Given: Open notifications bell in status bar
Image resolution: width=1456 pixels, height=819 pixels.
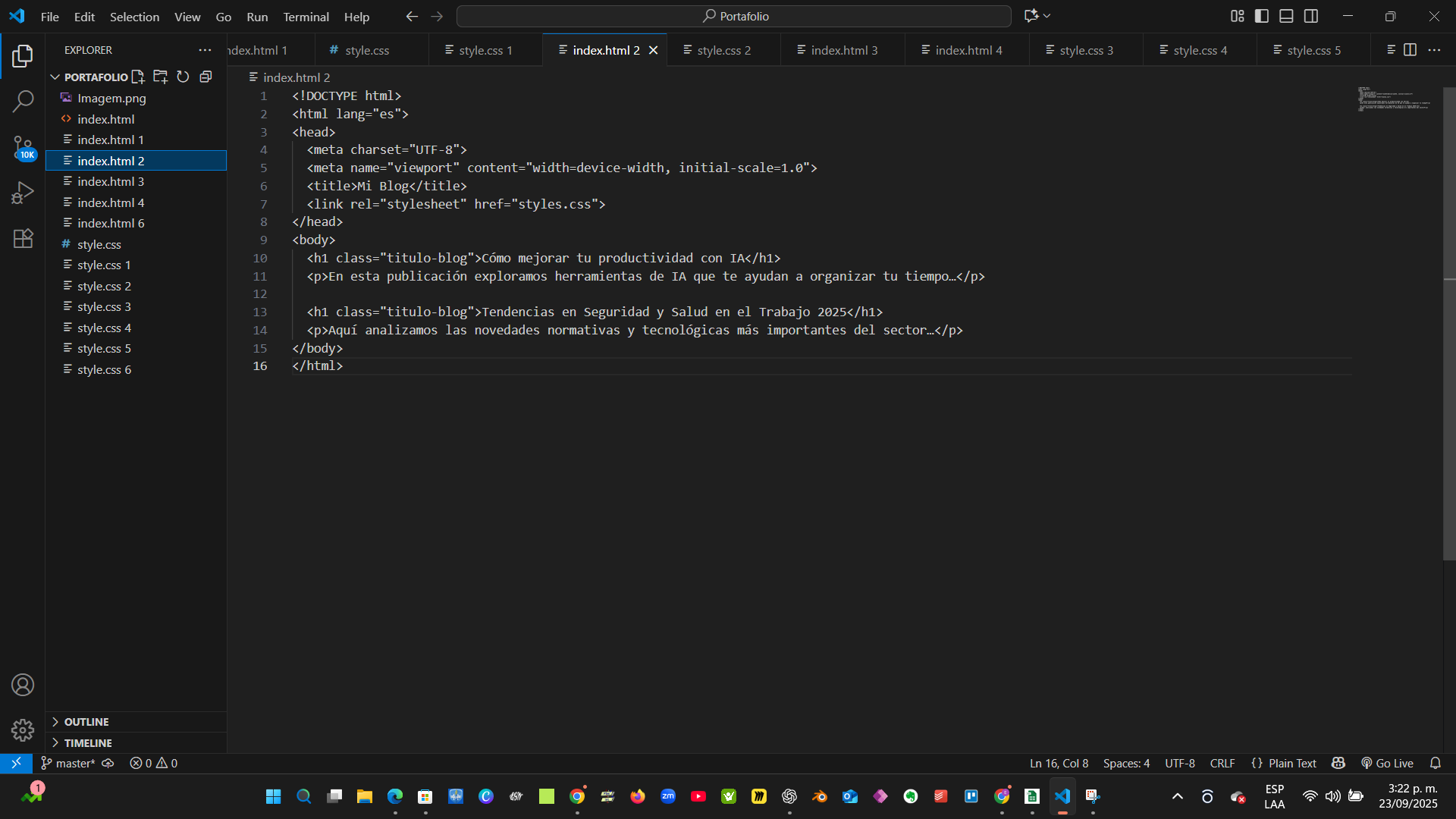Looking at the screenshot, I should (x=1435, y=763).
